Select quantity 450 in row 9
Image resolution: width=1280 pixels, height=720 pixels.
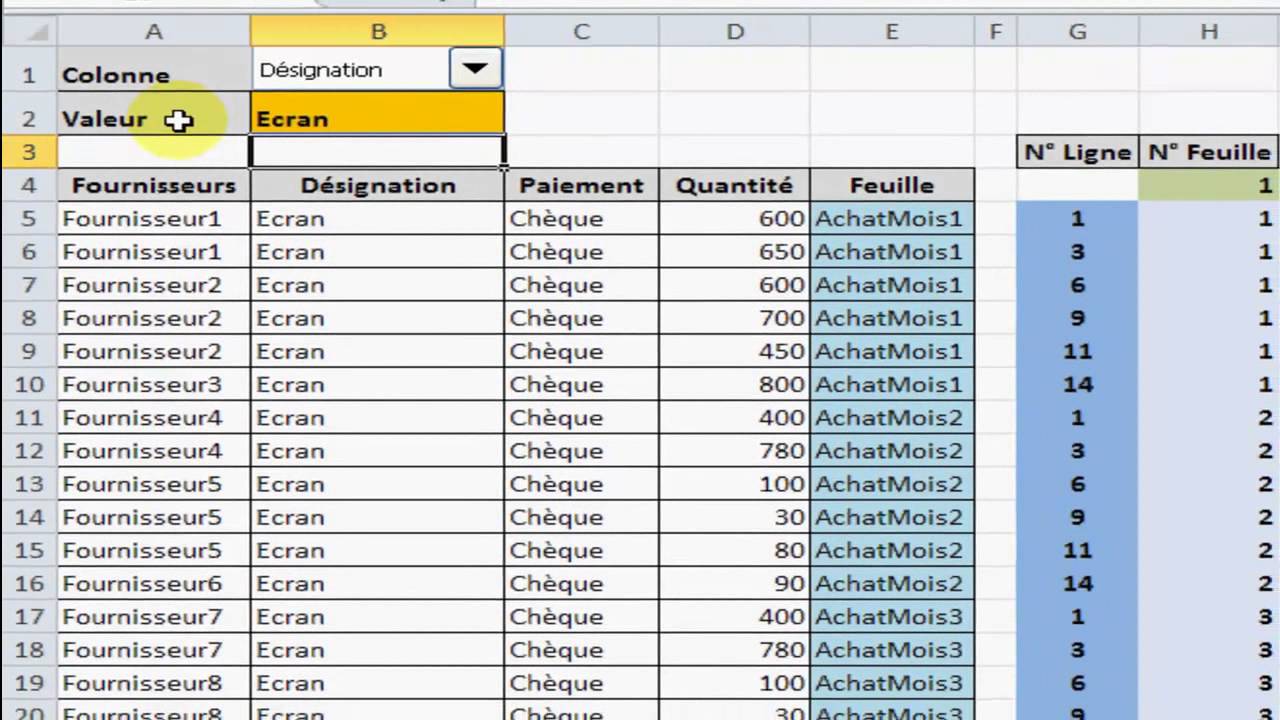pyautogui.click(x=735, y=351)
